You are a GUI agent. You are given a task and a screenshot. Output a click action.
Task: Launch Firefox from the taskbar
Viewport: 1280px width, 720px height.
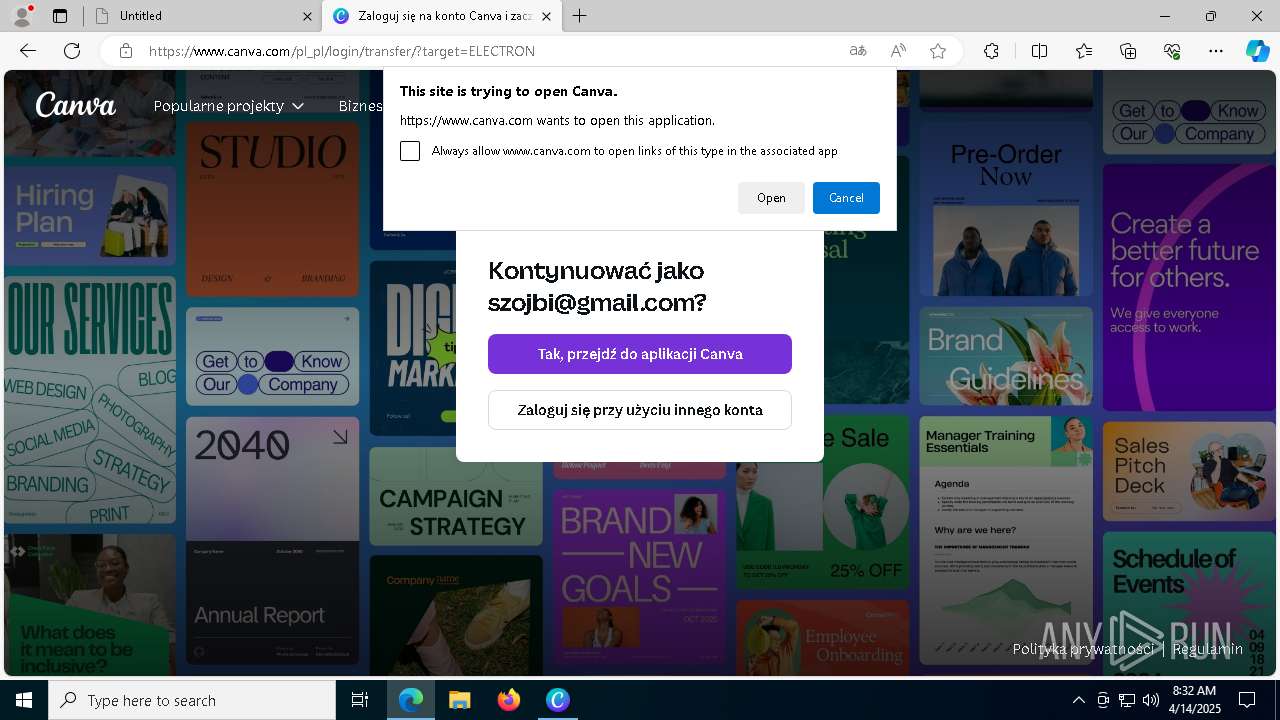click(509, 700)
